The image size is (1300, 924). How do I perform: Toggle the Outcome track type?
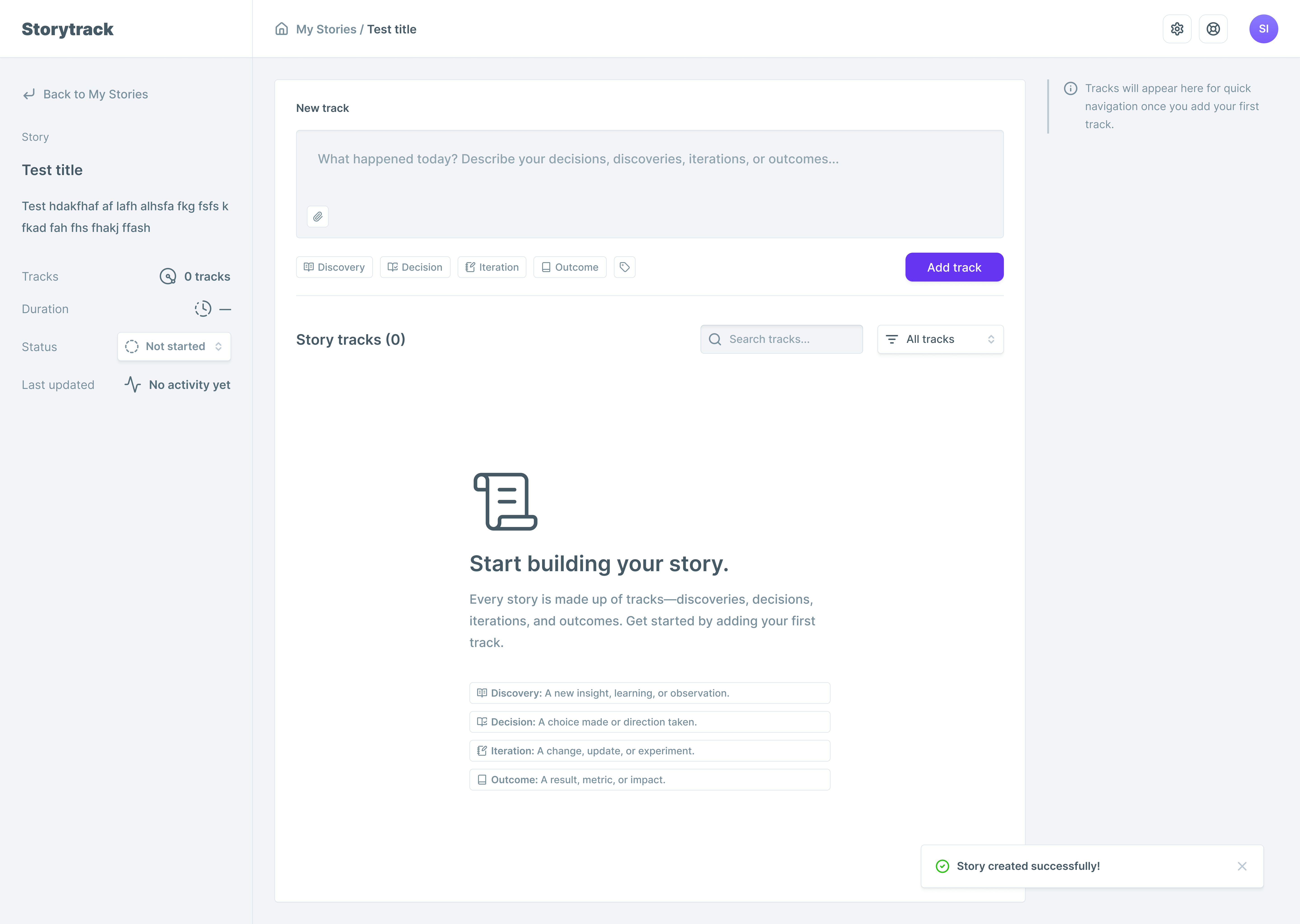[x=570, y=267]
